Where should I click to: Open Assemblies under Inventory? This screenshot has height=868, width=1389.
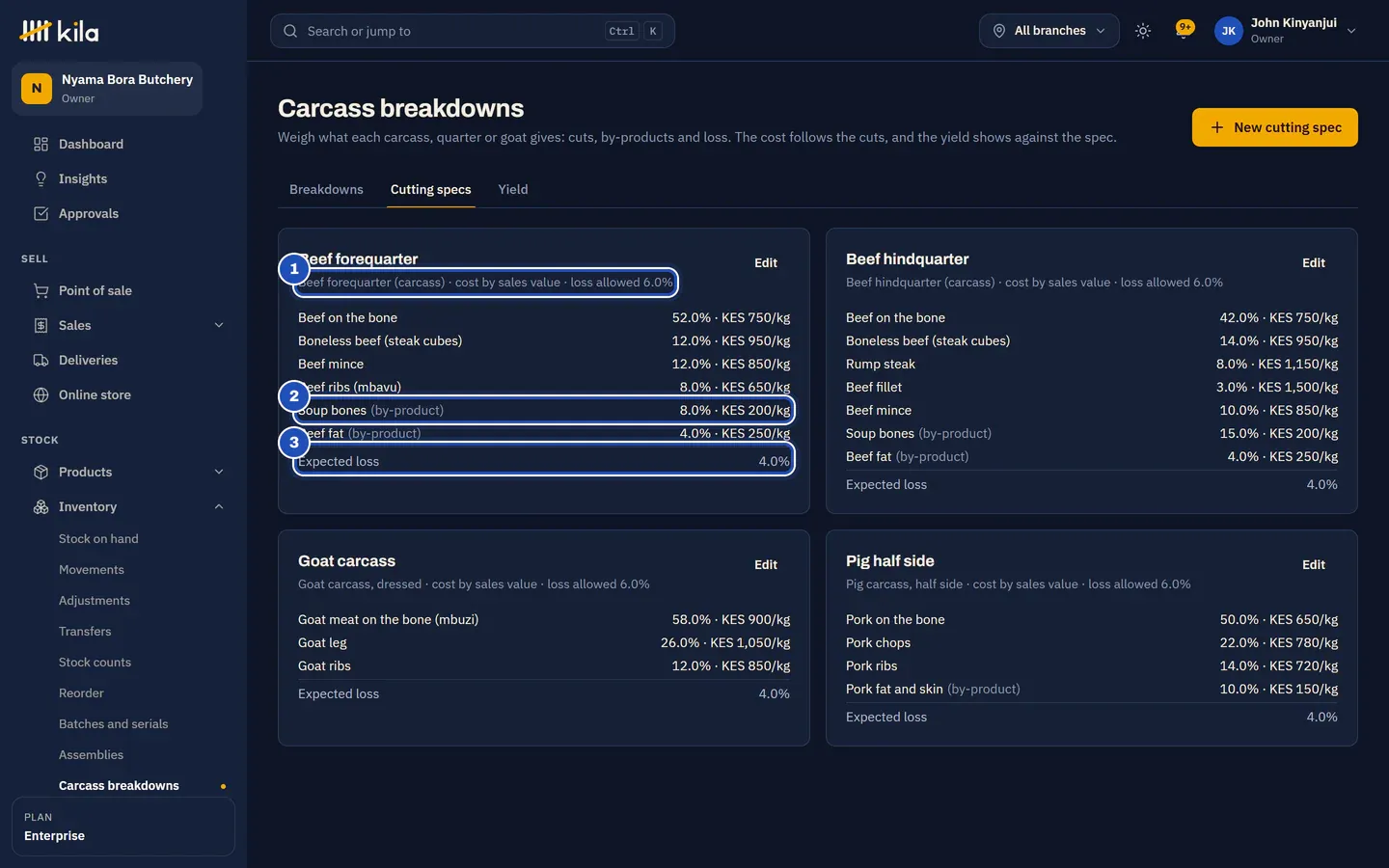pyautogui.click(x=91, y=755)
